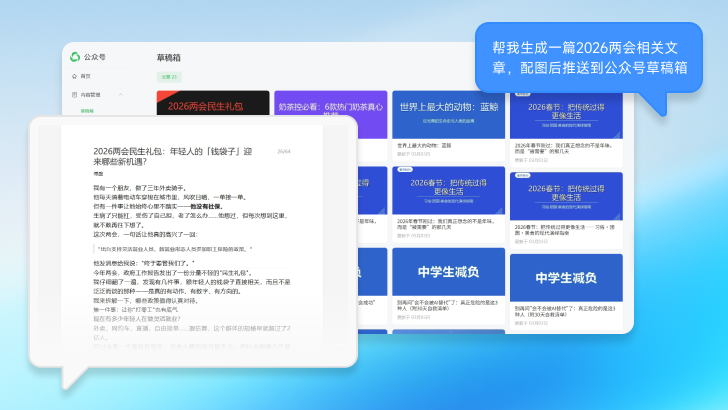Click paragraph 我有一个朋友，做了三年外卖骑手
Image resolution: width=728 pixels, height=410 pixels.
(x=140, y=188)
